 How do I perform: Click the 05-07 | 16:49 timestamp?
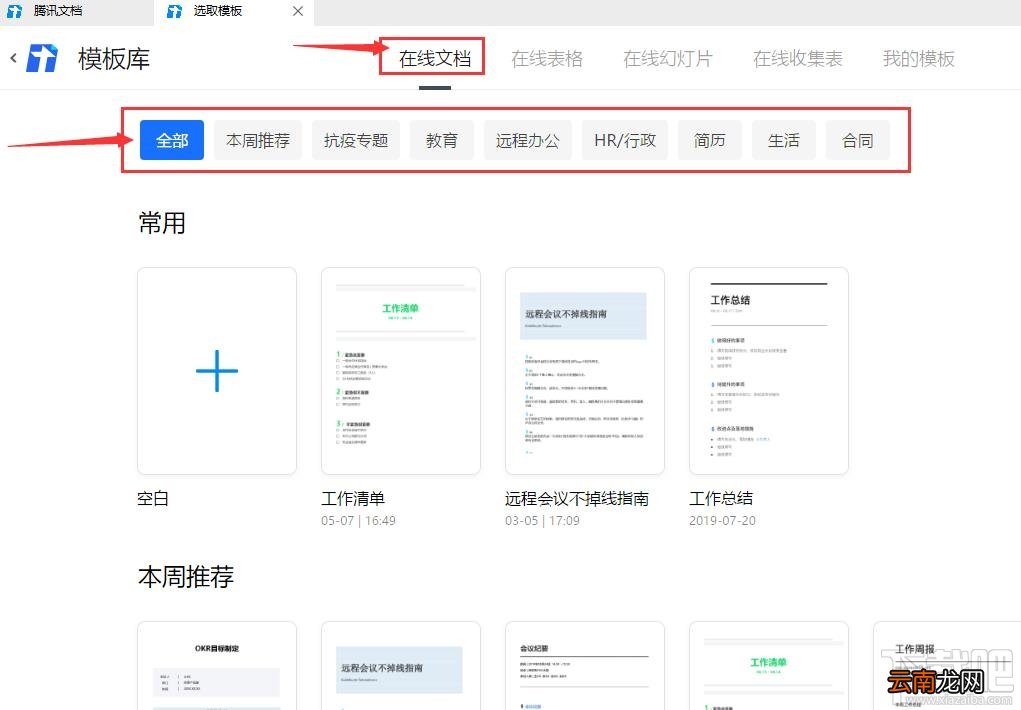click(358, 520)
